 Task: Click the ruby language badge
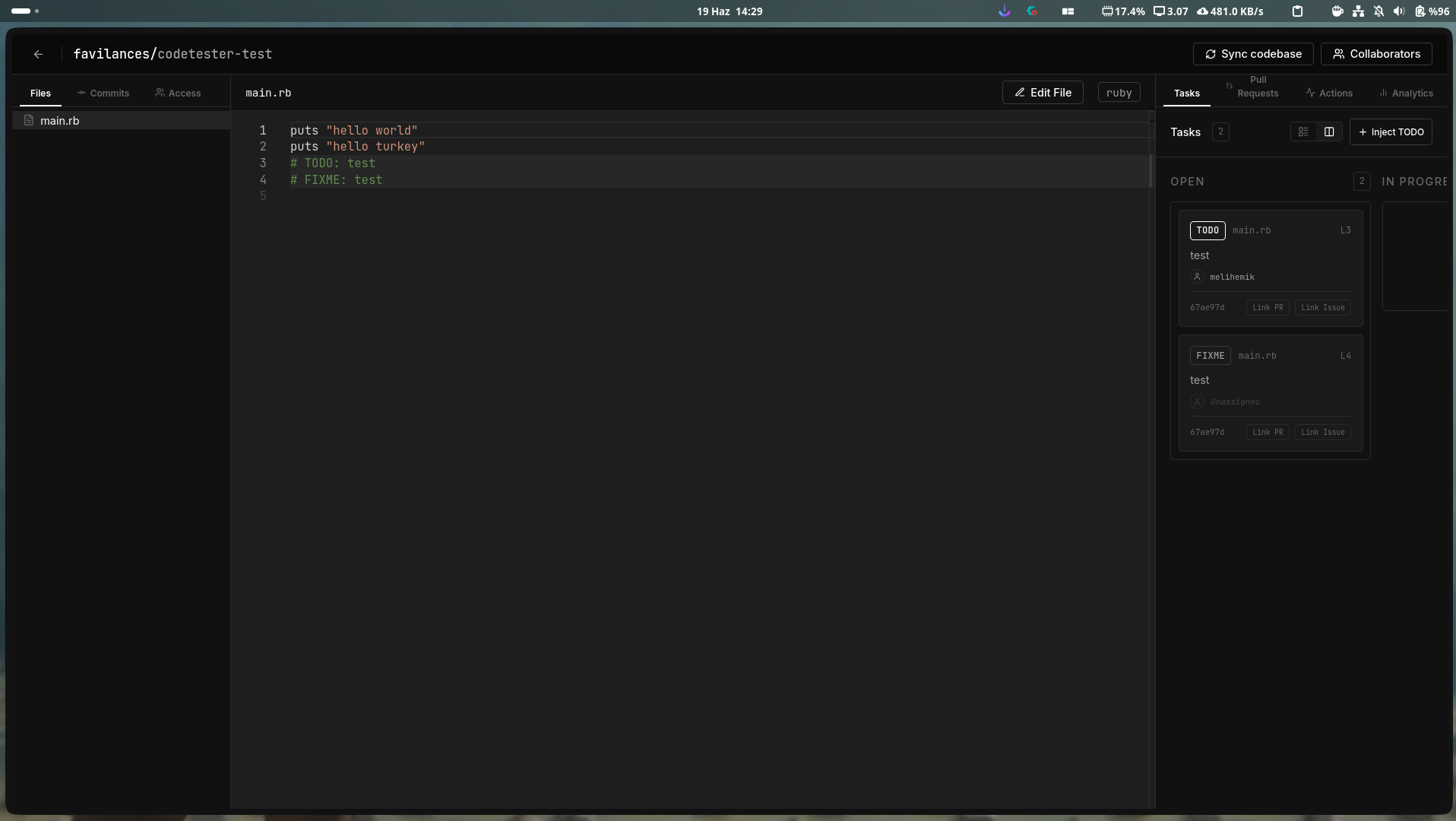1119,93
